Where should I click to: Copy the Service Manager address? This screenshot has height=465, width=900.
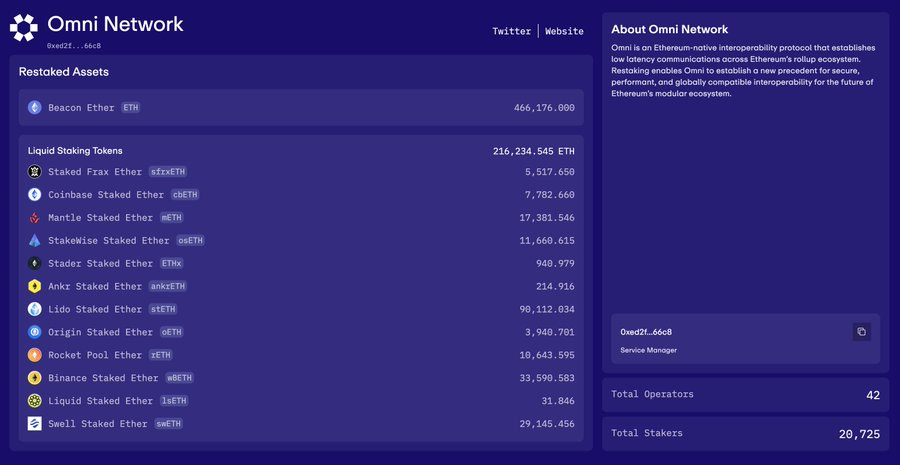tap(862, 332)
